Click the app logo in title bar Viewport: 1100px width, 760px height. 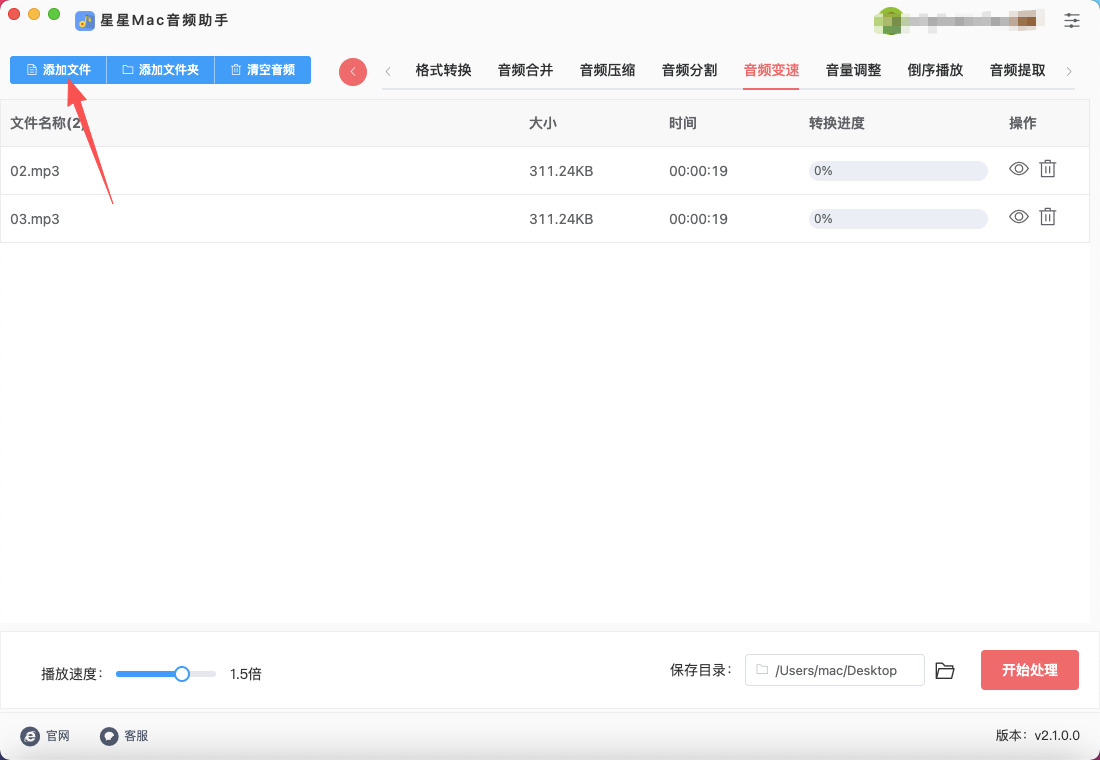[x=85, y=20]
